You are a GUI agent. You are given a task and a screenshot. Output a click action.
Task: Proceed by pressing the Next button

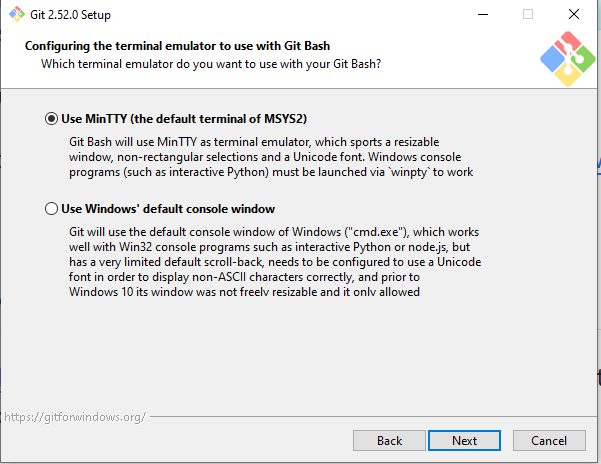(464, 440)
